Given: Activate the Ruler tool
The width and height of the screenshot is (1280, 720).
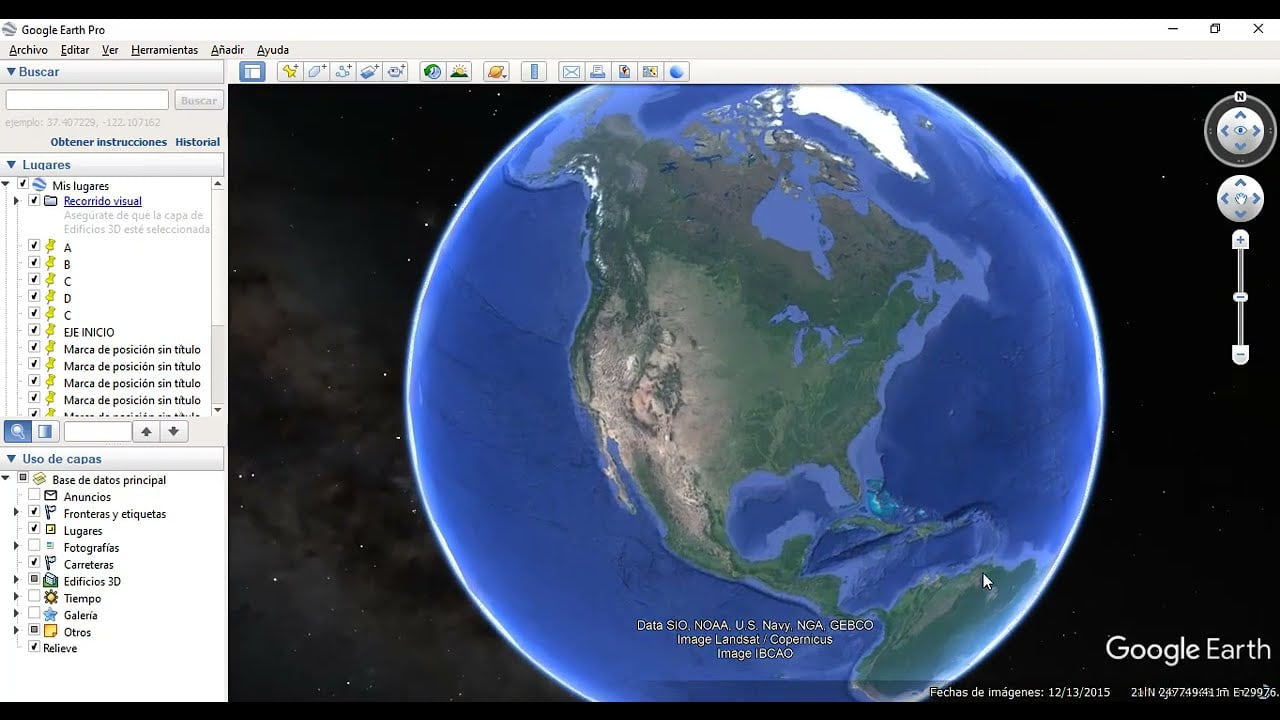Looking at the screenshot, I should (x=534, y=71).
